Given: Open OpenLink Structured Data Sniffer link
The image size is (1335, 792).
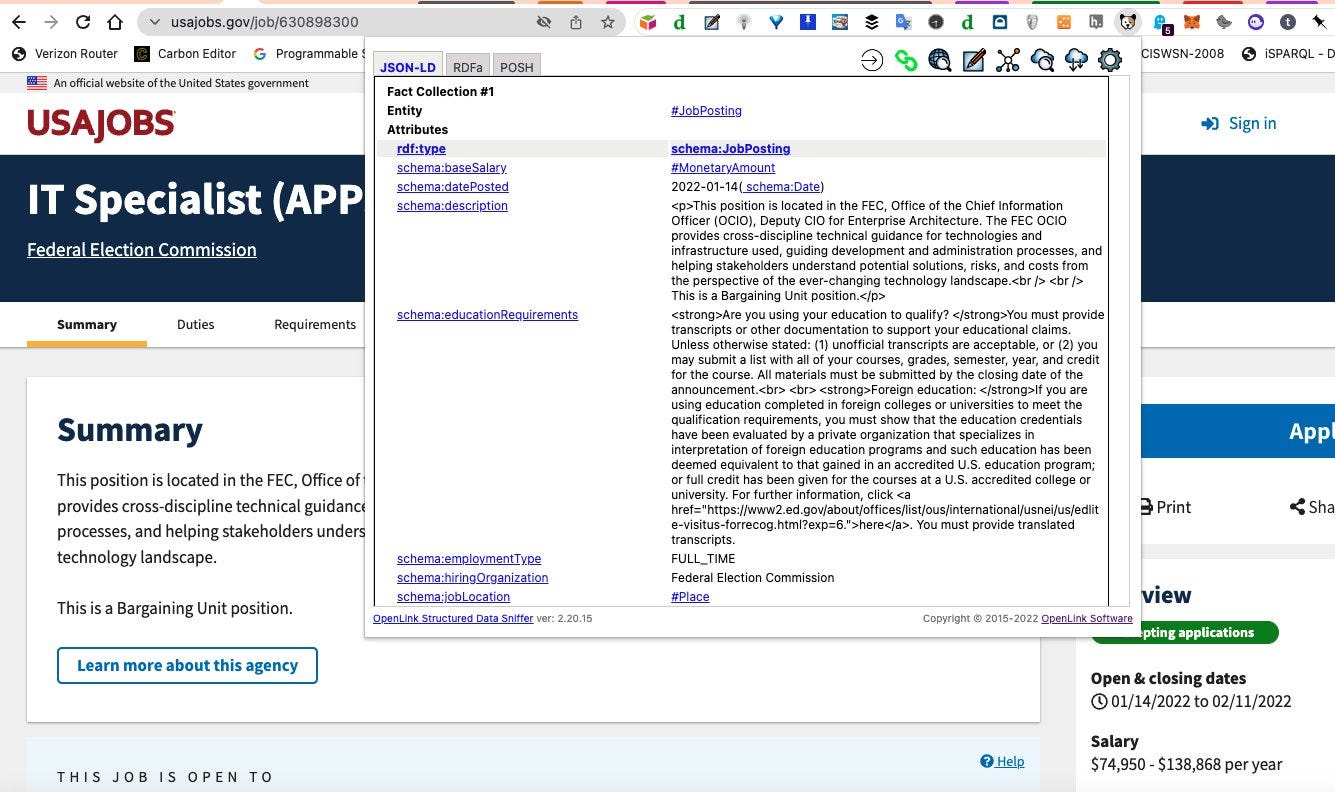Looking at the screenshot, I should tap(453, 619).
